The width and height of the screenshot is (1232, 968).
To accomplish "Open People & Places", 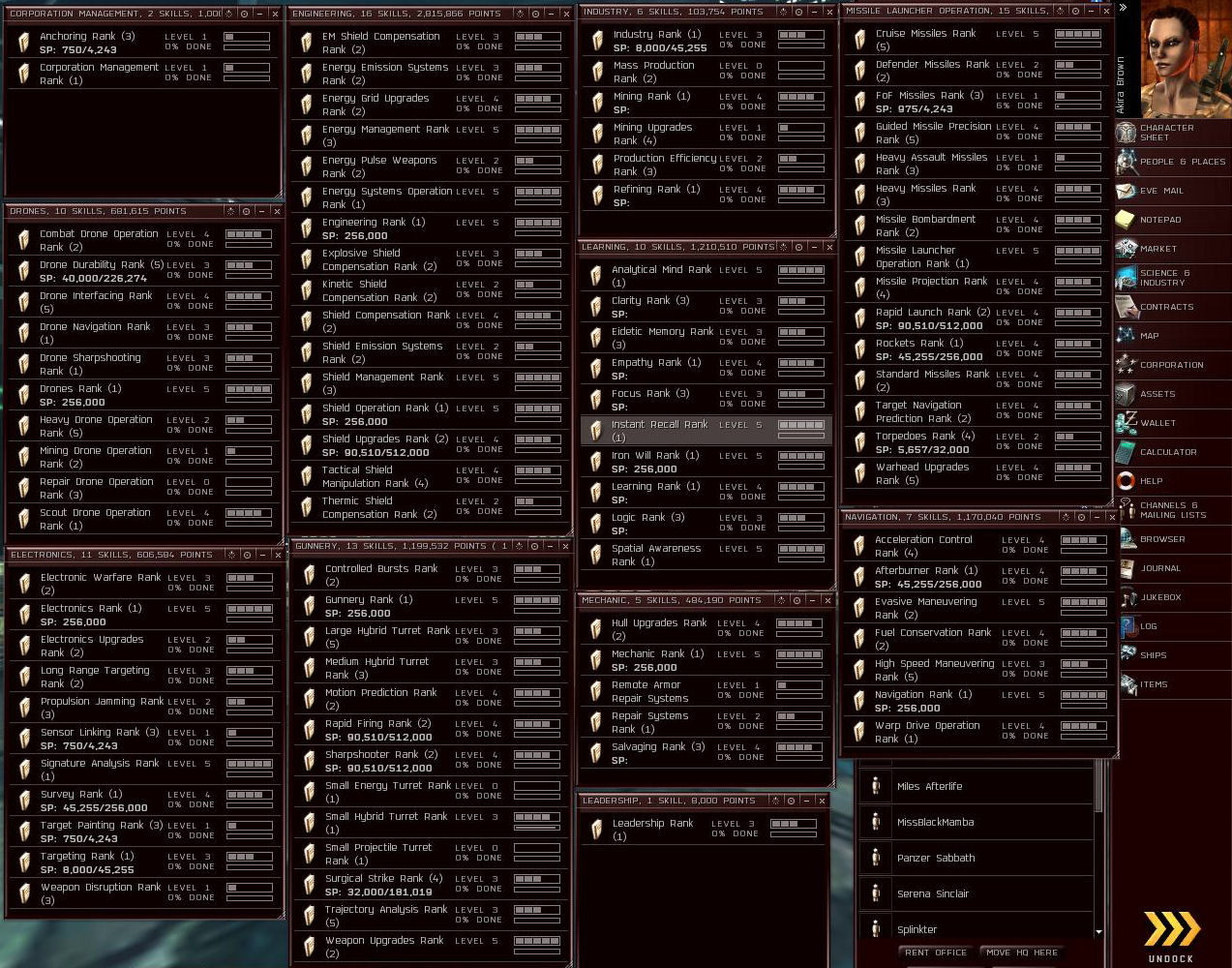I will point(1172,162).
